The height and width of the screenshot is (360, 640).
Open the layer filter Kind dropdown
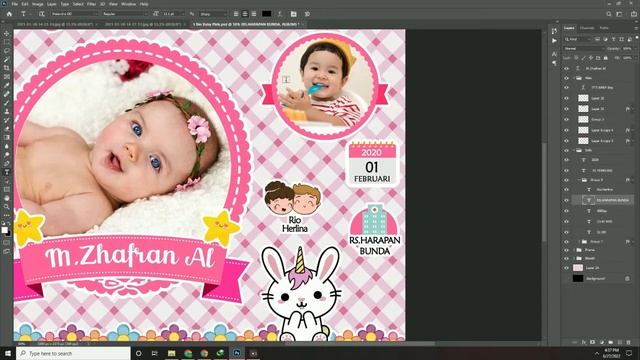pyautogui.click(x=578, y=39)
